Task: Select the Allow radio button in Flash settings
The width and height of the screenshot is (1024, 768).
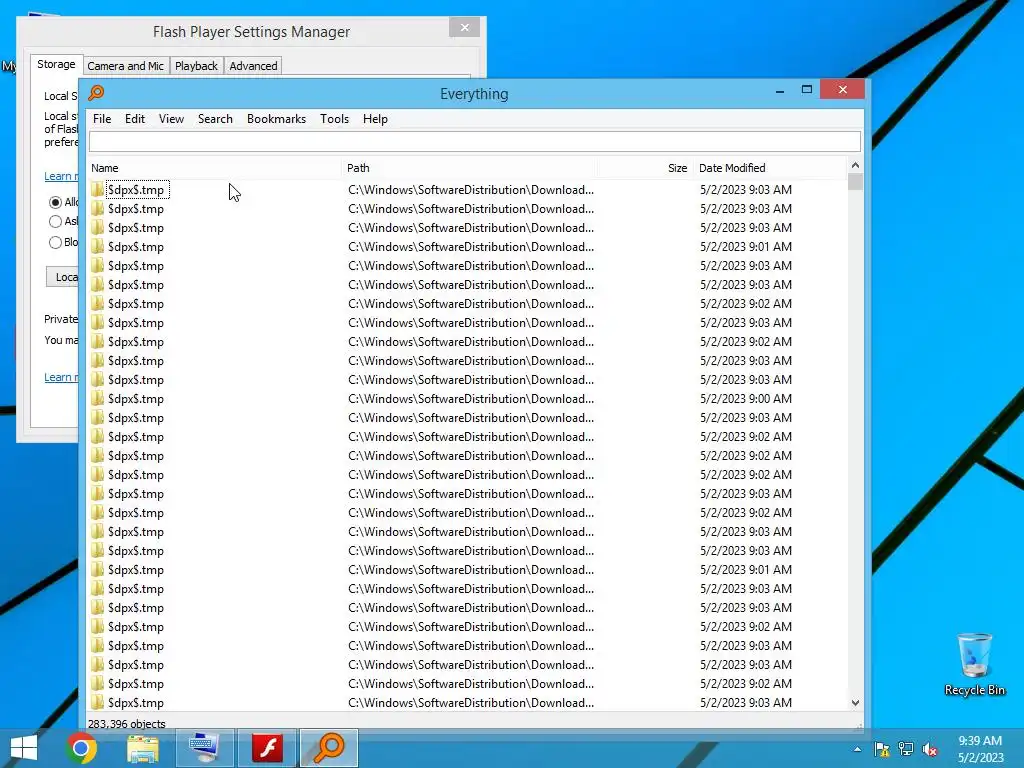Action: [x=56, y=202]
